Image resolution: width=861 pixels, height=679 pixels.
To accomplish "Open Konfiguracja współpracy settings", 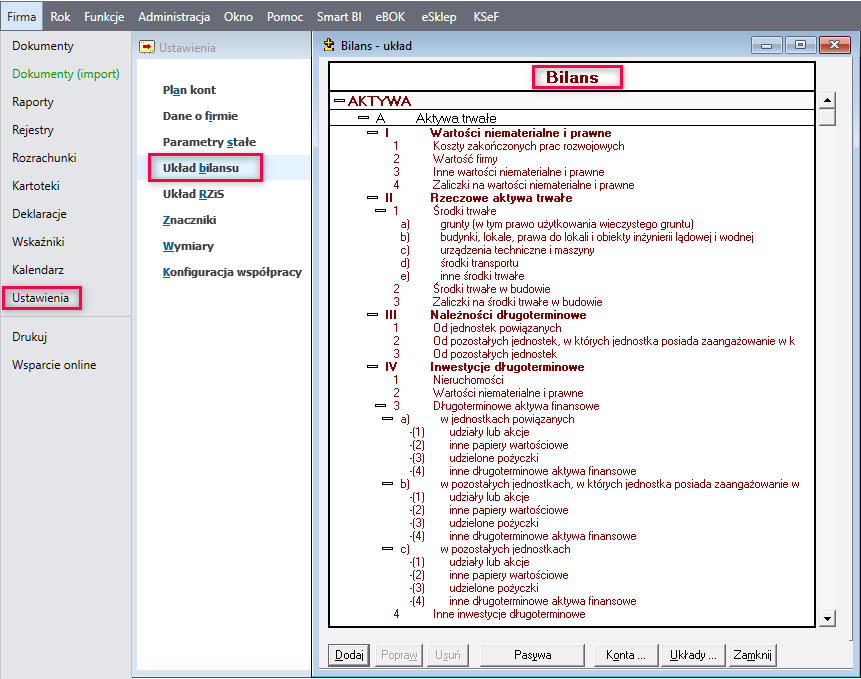I will pos(232,272).
